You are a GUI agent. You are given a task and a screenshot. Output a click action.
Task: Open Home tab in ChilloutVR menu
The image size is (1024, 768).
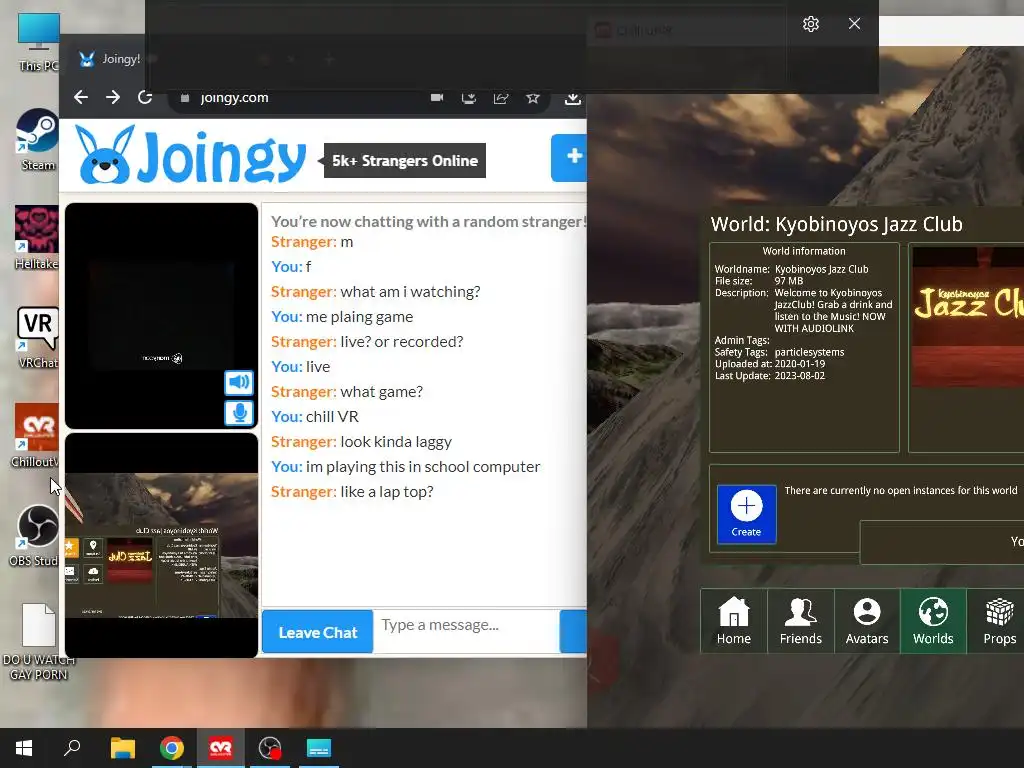[x=734, y=621]
